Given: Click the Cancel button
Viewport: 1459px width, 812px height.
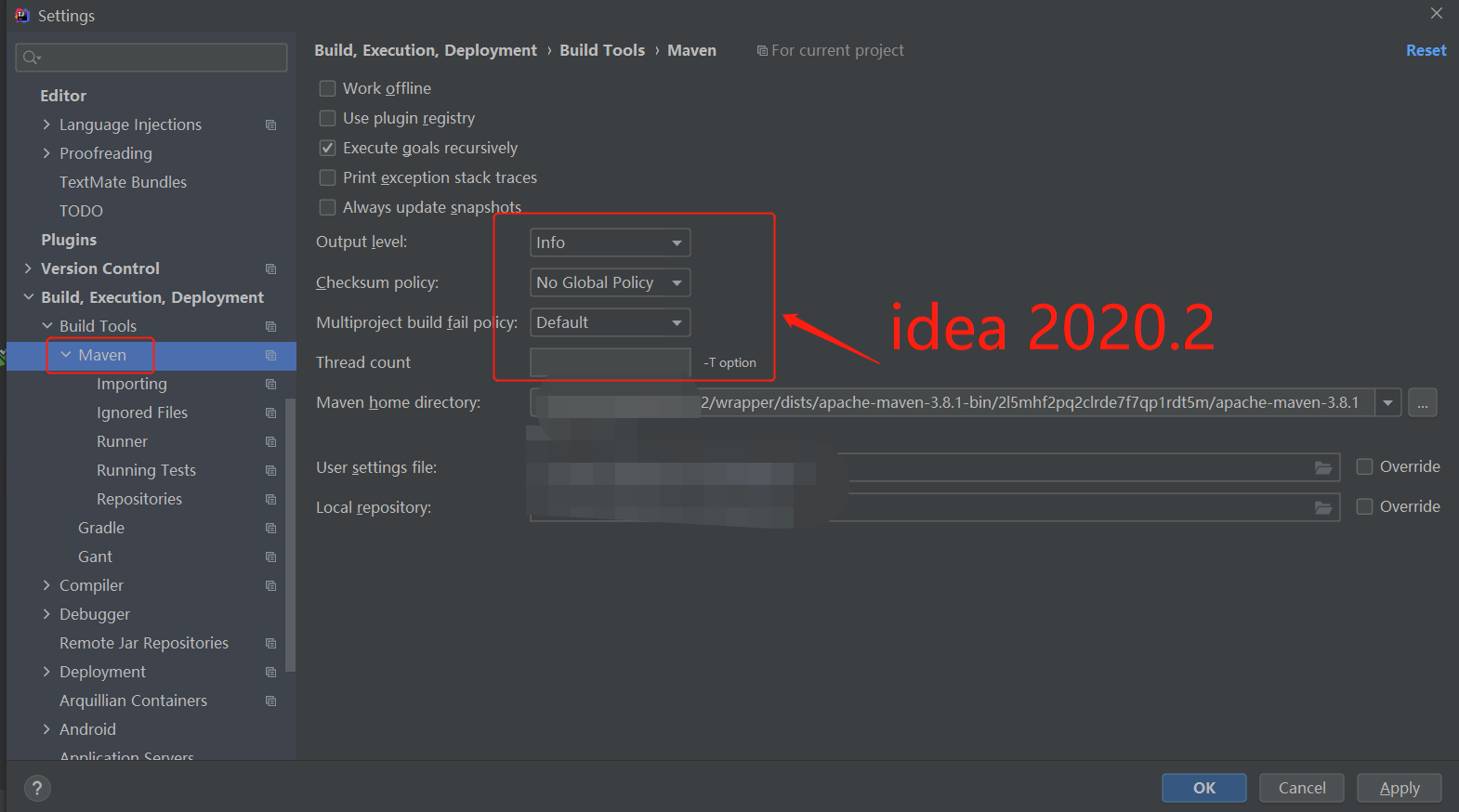Looking at the screenshot, I should 1301,788.
